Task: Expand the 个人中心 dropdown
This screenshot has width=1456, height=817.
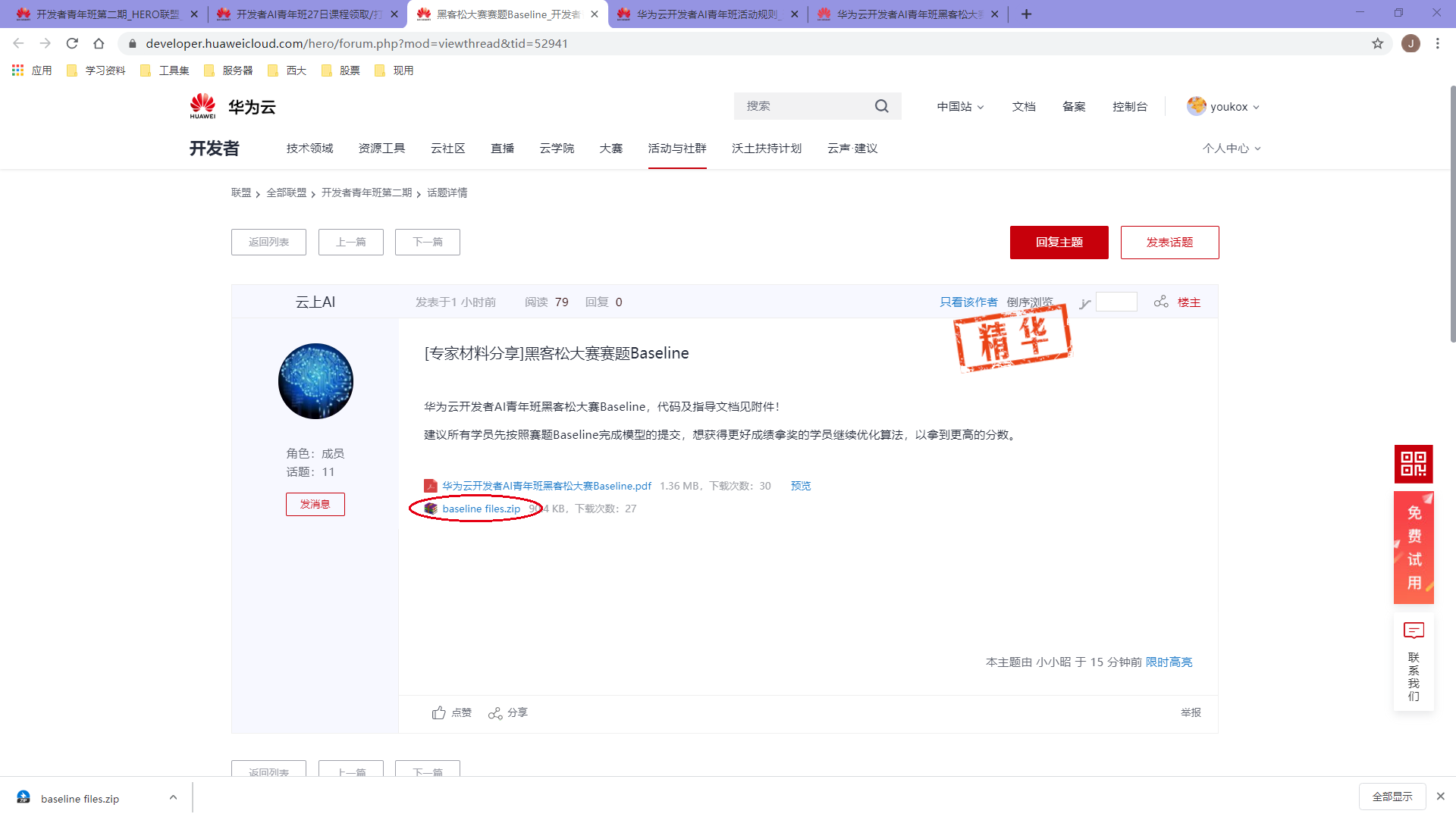Action: (x=1230, y=149)
